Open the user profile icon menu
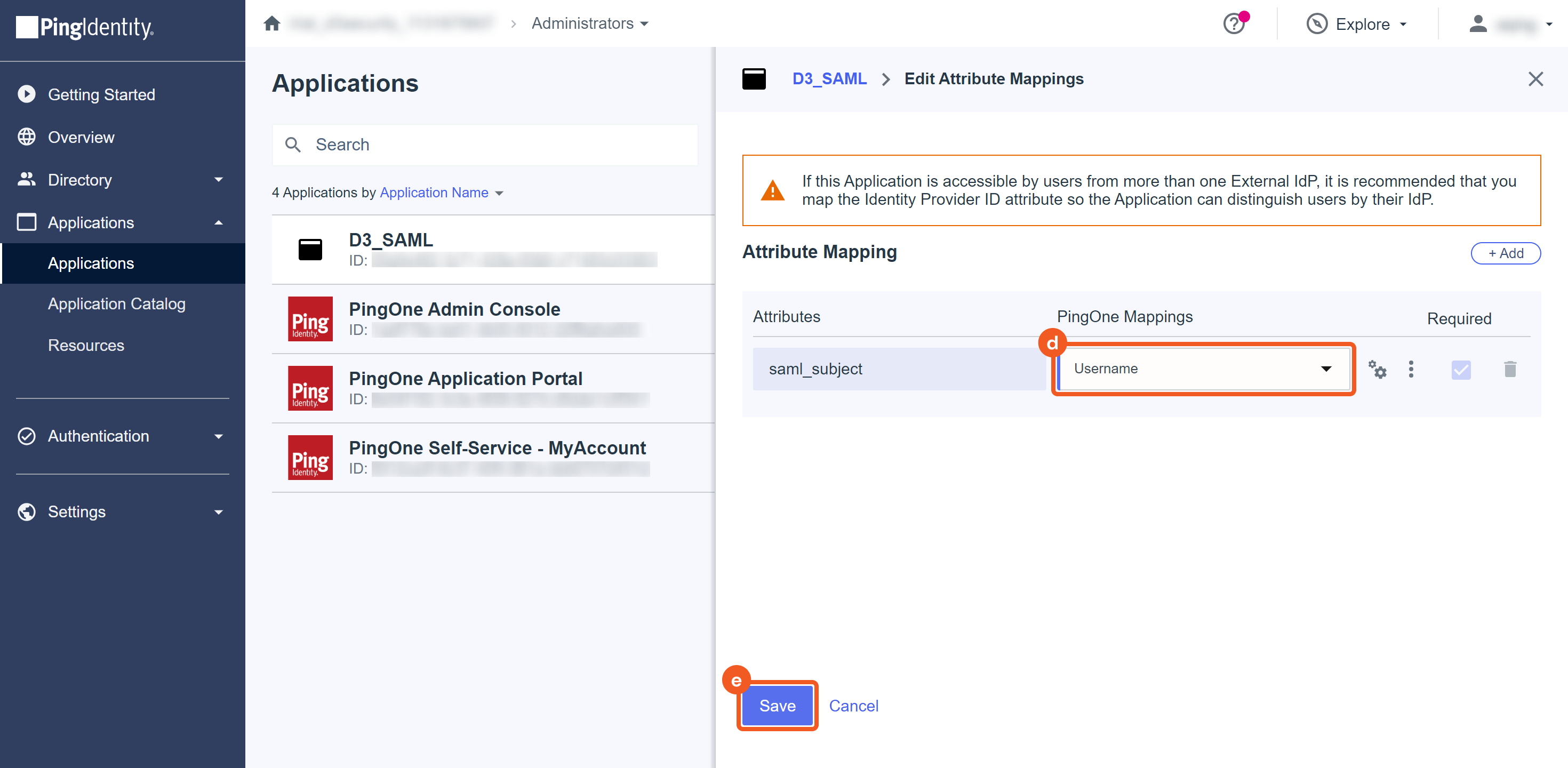 click(1478, 25)
